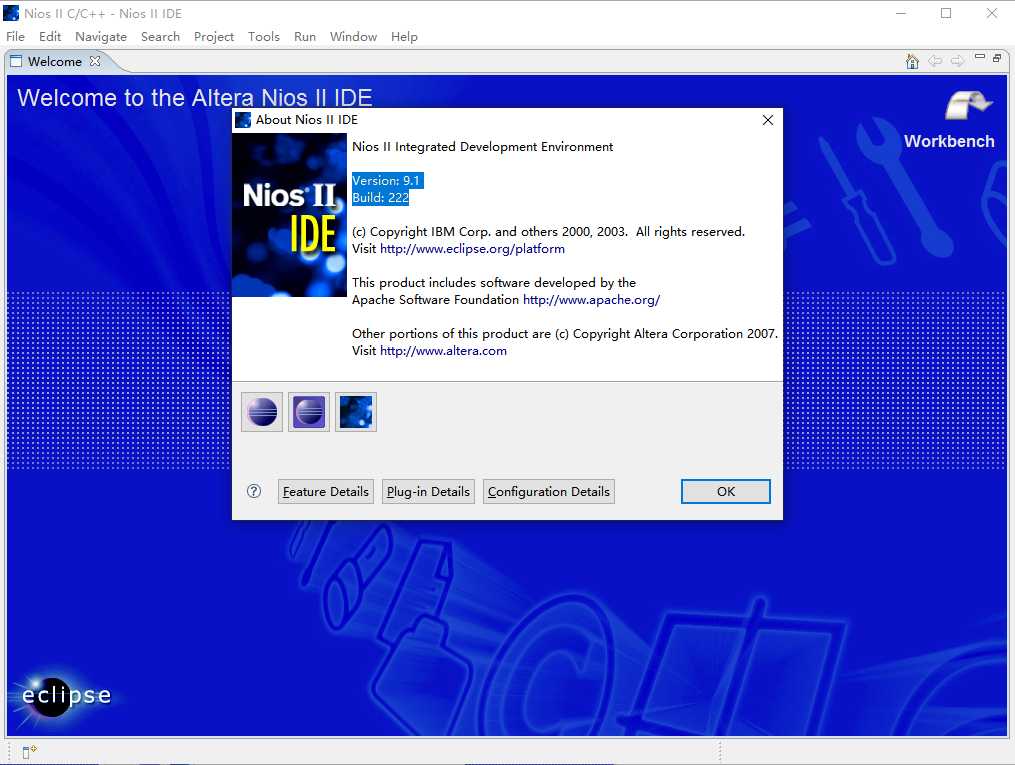The height and width of the screenshot is (765, 1015).
Task: Click the Configuration Details button
Action: (549, 492)
